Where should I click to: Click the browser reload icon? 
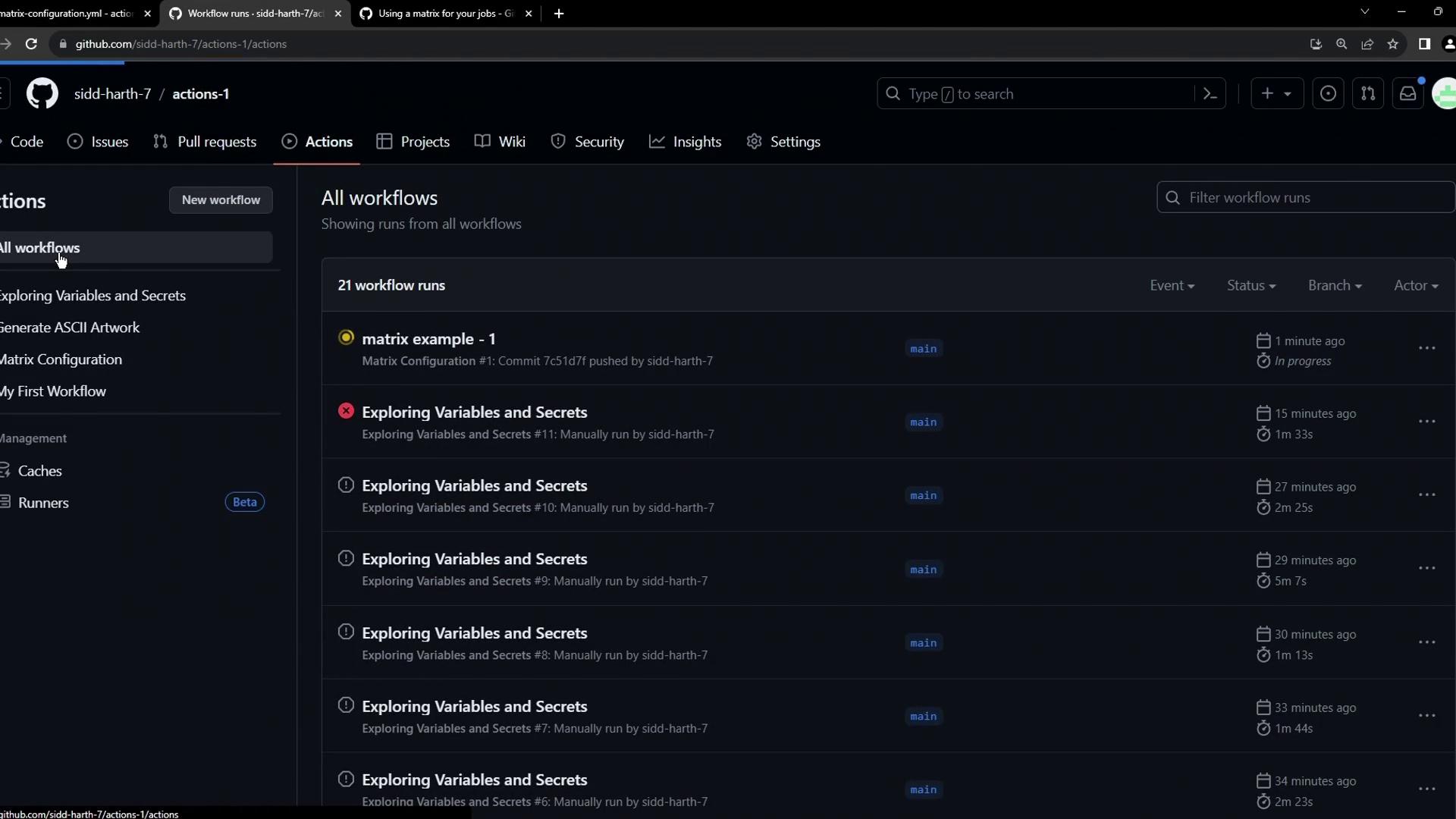[31, 44]
